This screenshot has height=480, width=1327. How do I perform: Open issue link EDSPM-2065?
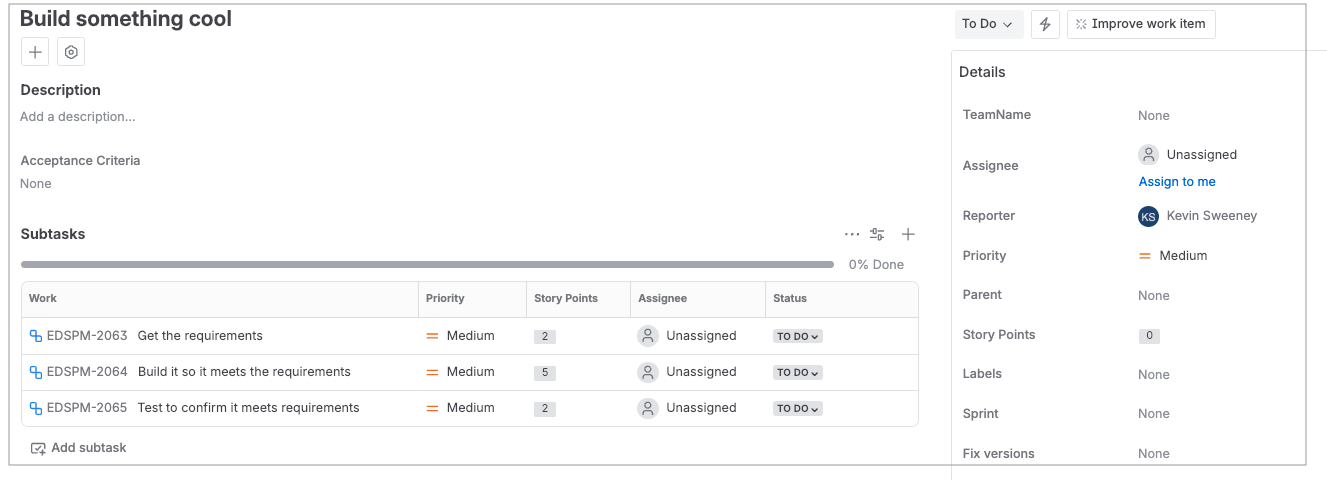[87, 408]
